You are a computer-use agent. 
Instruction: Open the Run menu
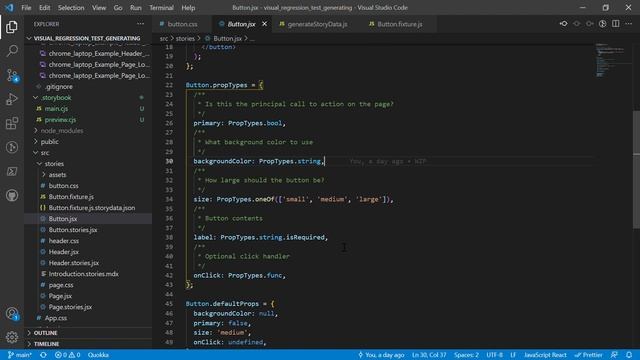click(136, 8)
